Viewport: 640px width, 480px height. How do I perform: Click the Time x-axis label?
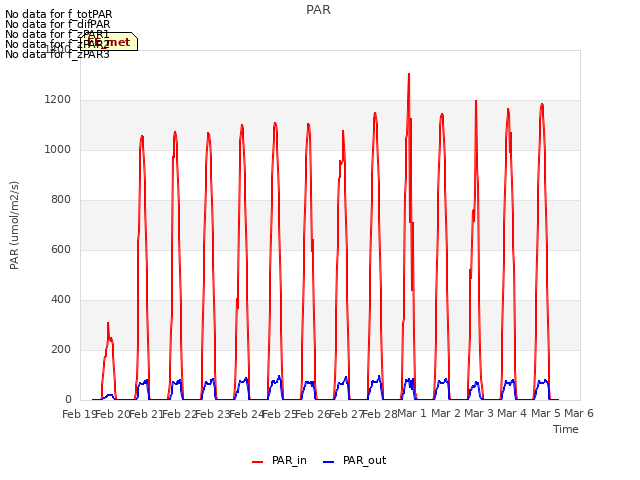click(566, 429)
